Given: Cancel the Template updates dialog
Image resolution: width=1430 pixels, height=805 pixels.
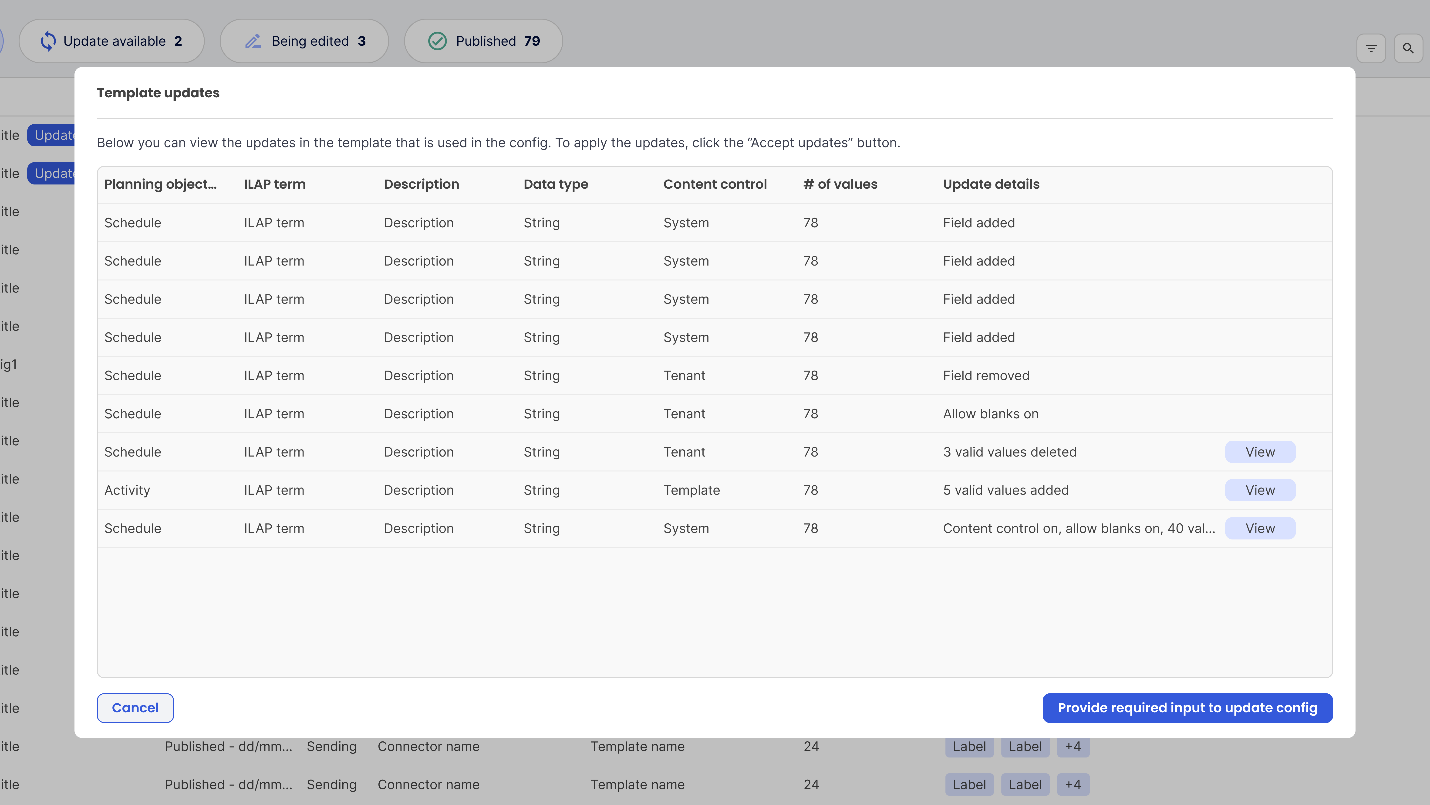Looking at the screenshot, I should [x=135, y=708].
